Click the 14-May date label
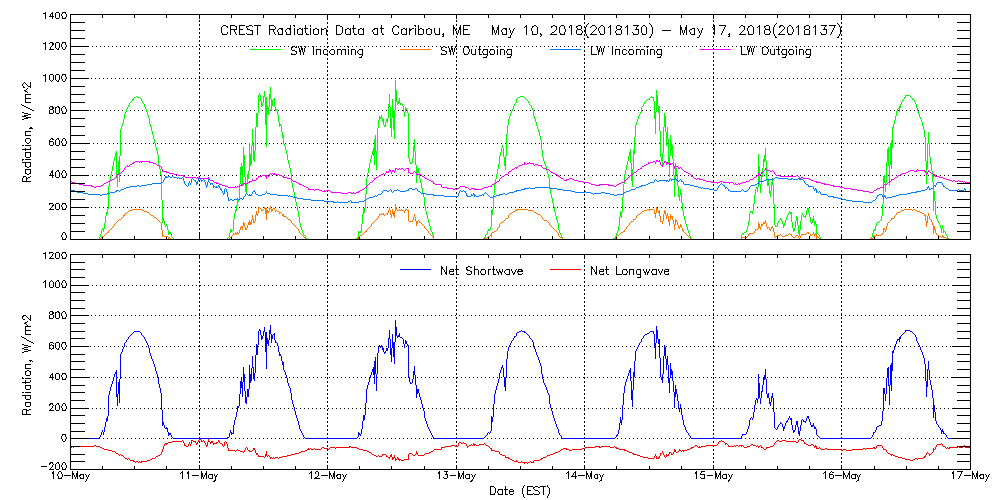 point(585,476)
